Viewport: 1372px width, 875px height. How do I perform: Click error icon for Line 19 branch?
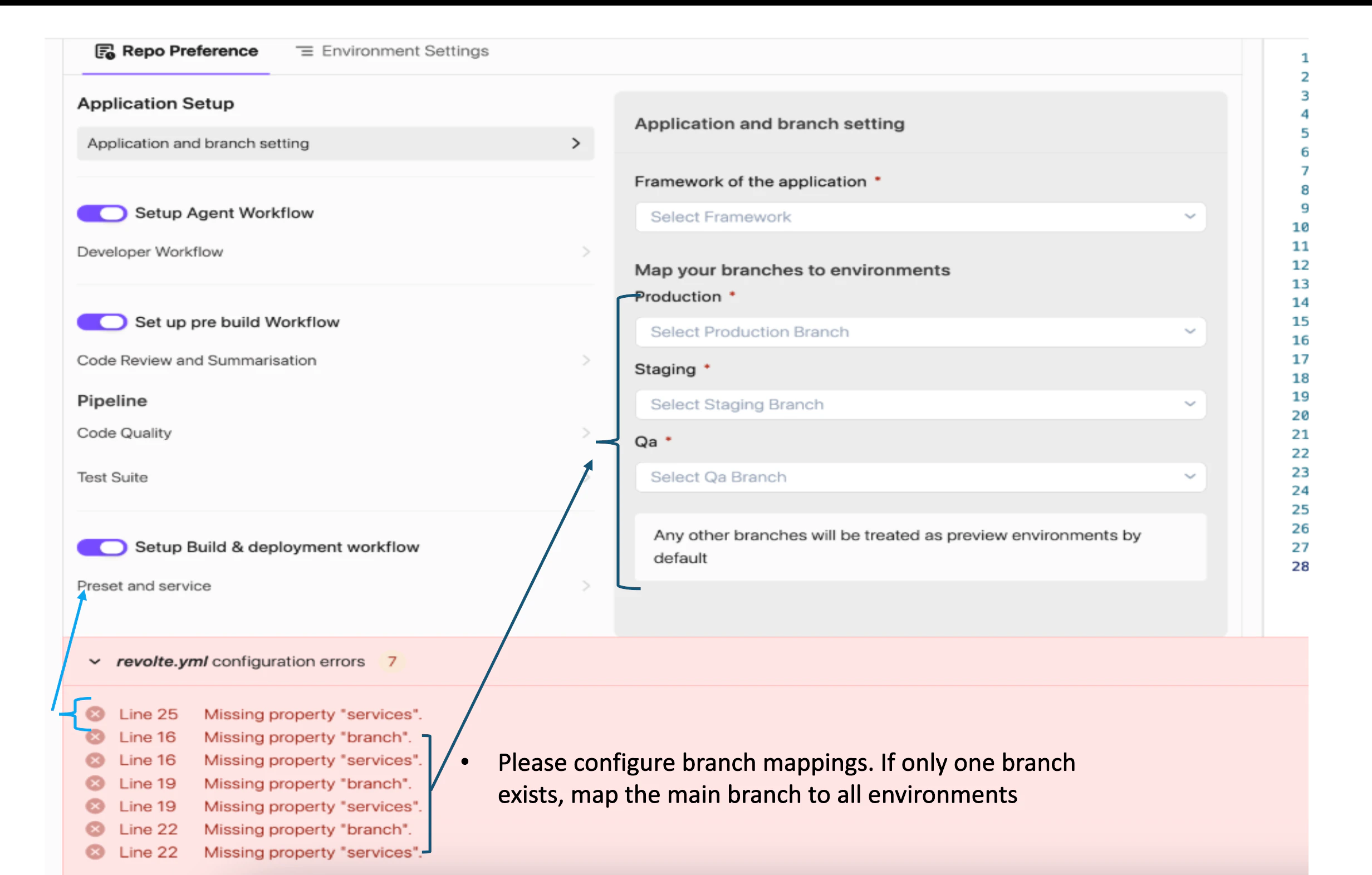pyautogui.click(x=95, y=783)
